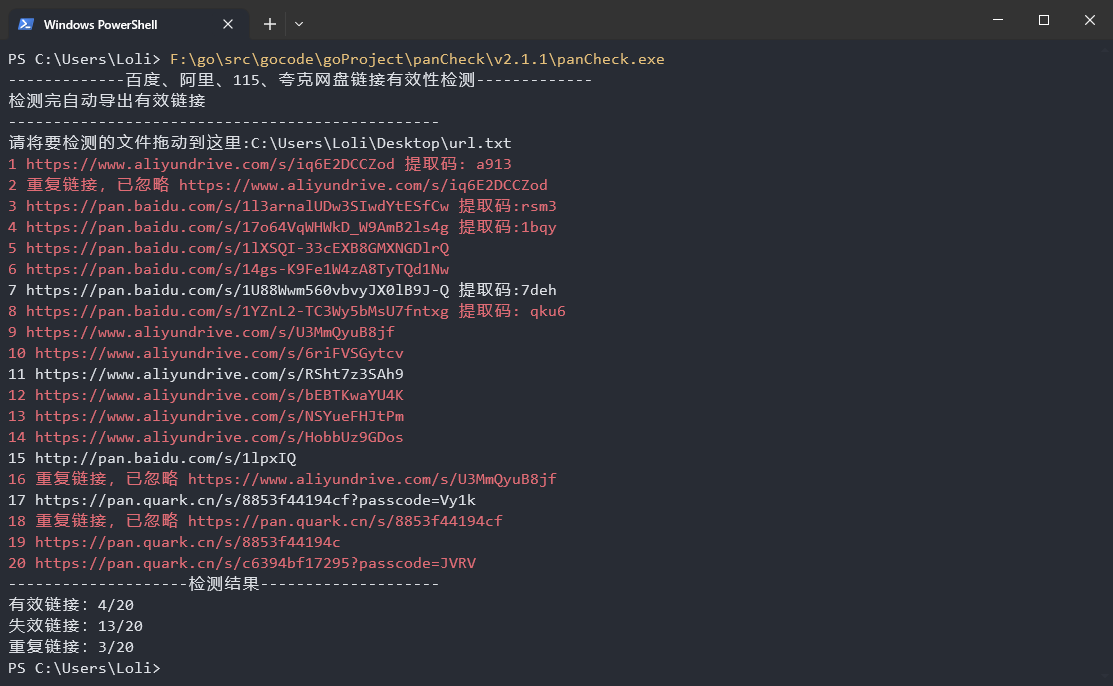This screenshot has width=1113, height=686.
Task: Click the final PS C:\Users\Loli> prompt
Action: pyautogui.click(x=84, y=668)
